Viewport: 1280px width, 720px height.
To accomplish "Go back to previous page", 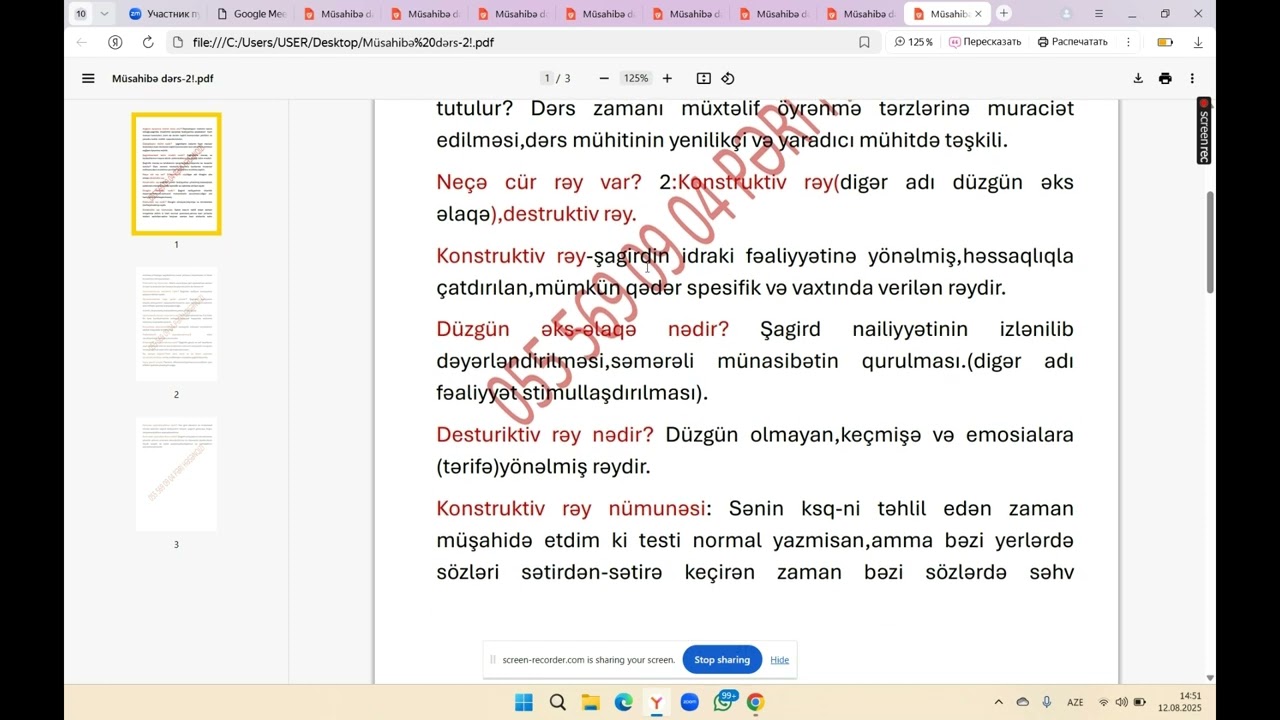I will pos(82,42).
